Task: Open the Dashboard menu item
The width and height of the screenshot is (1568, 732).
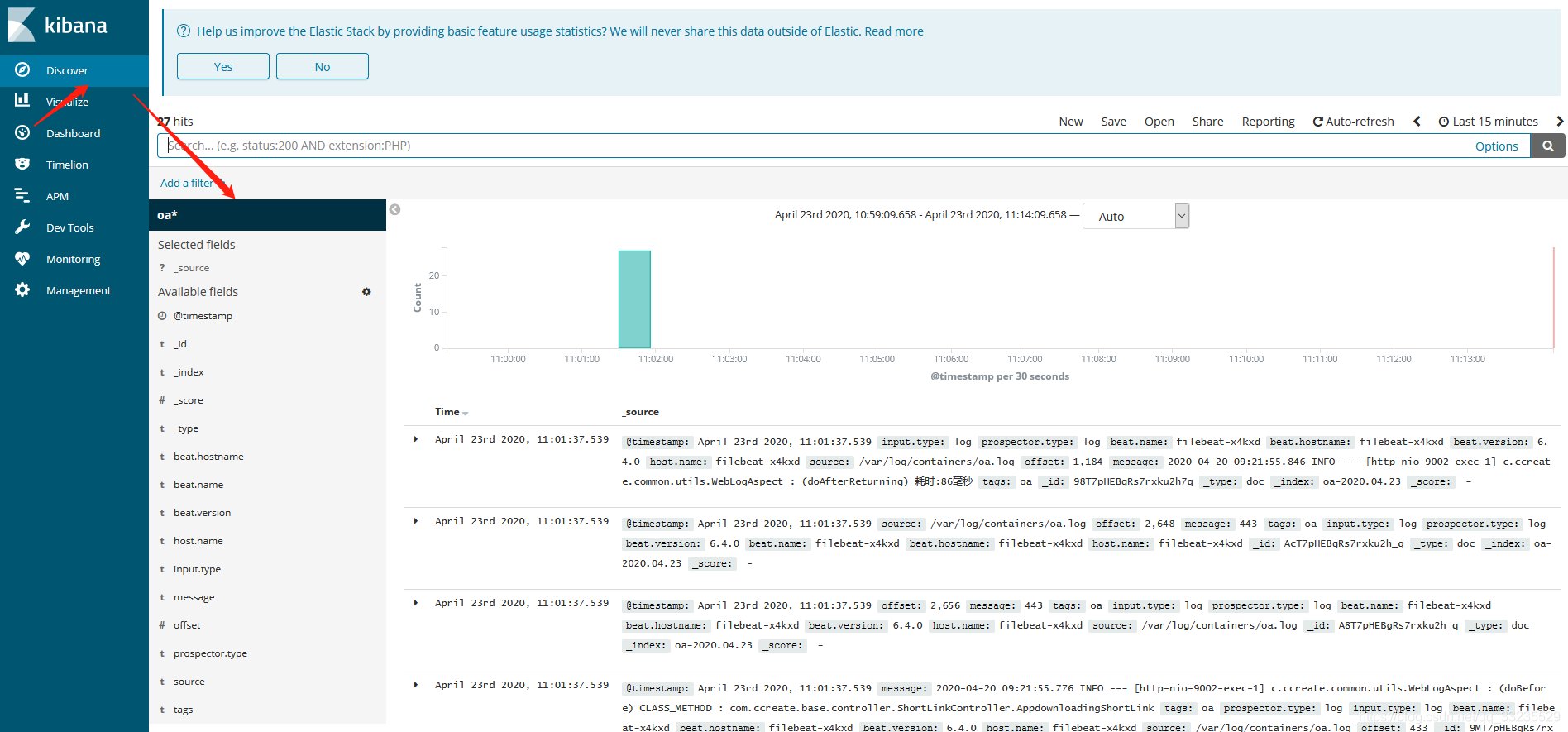Action: point(74,133)
